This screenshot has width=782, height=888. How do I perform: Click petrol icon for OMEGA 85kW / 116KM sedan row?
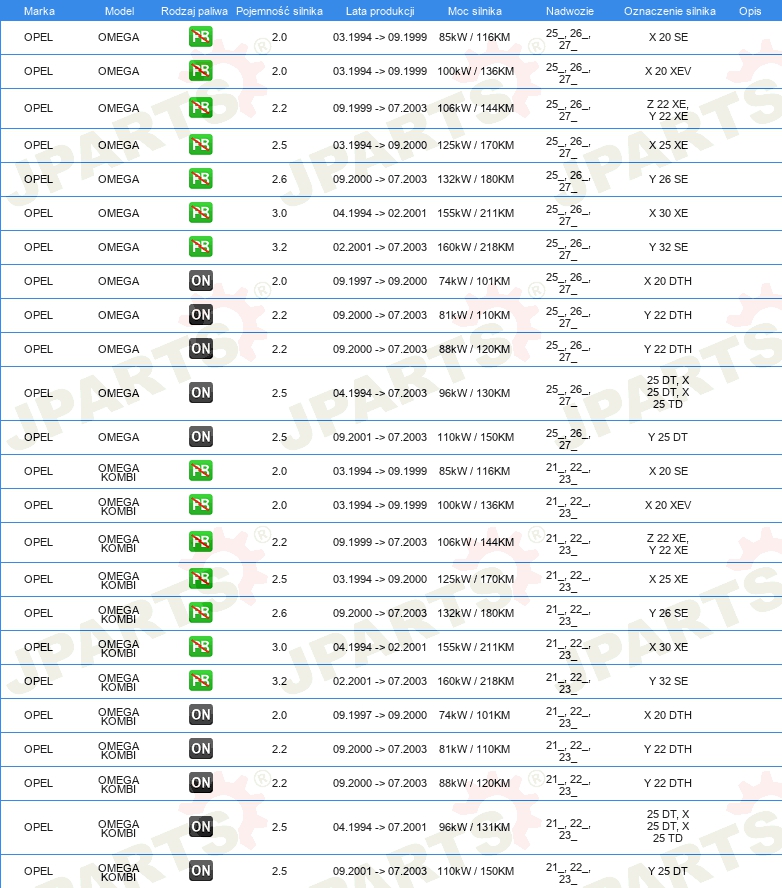coord(200,37)
